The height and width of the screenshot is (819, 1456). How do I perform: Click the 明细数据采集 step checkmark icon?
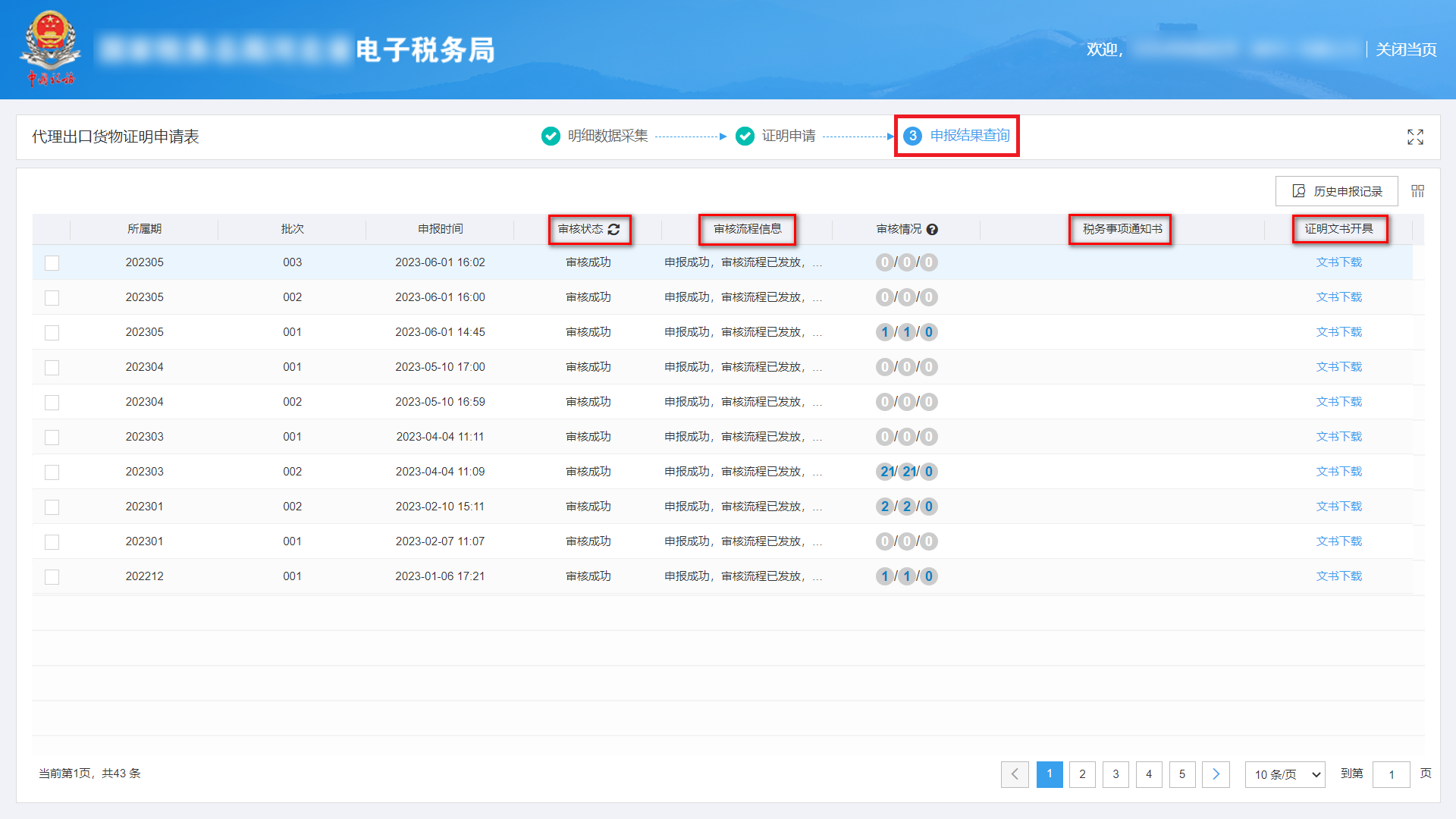coord(551,136)
